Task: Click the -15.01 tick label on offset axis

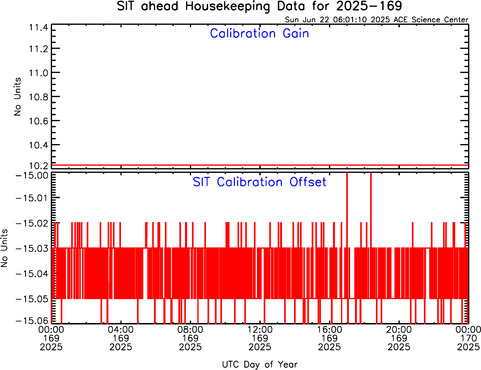Action: pos(33,198)
